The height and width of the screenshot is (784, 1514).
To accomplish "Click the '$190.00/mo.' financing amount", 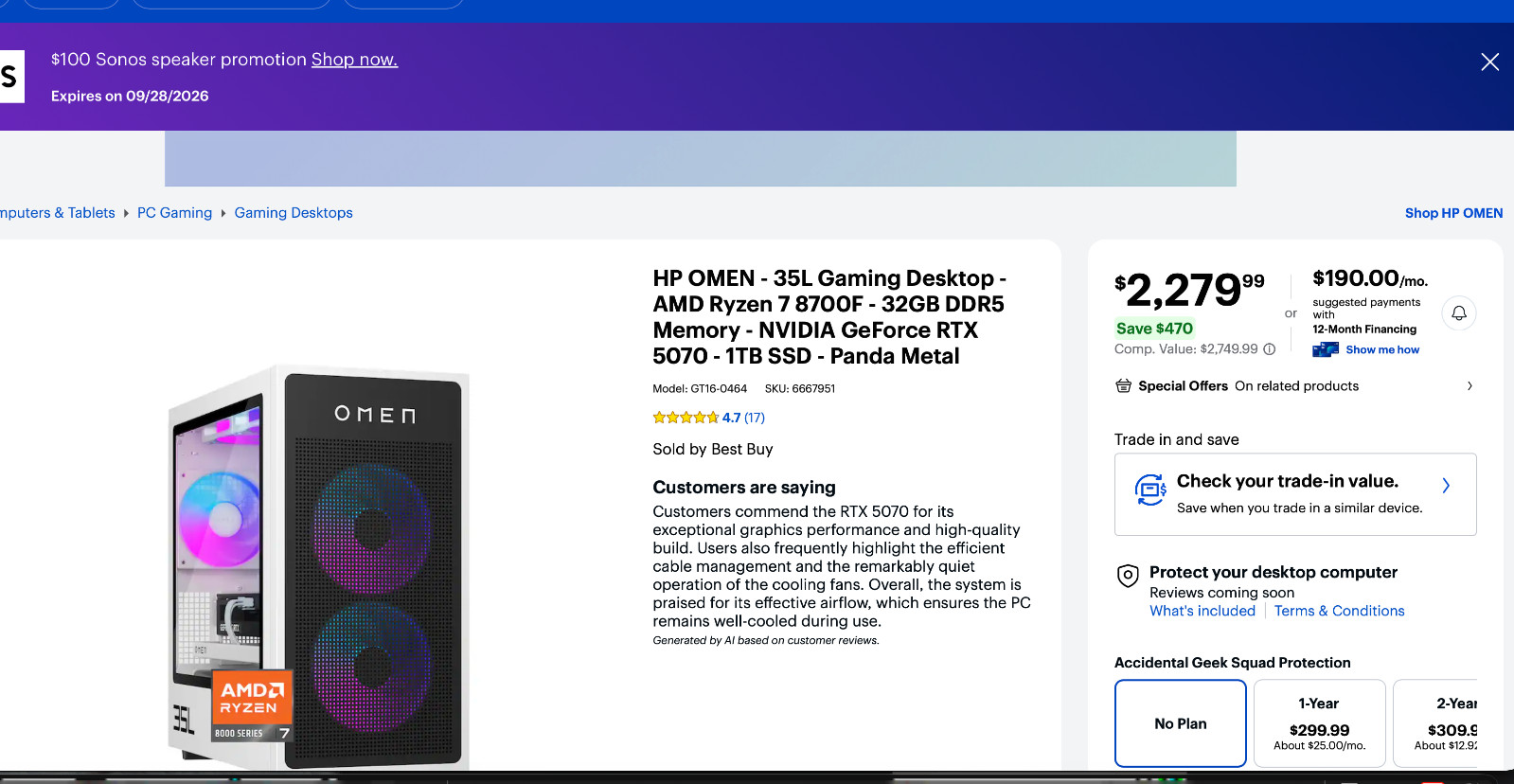I will click(x=1370, y=278).
